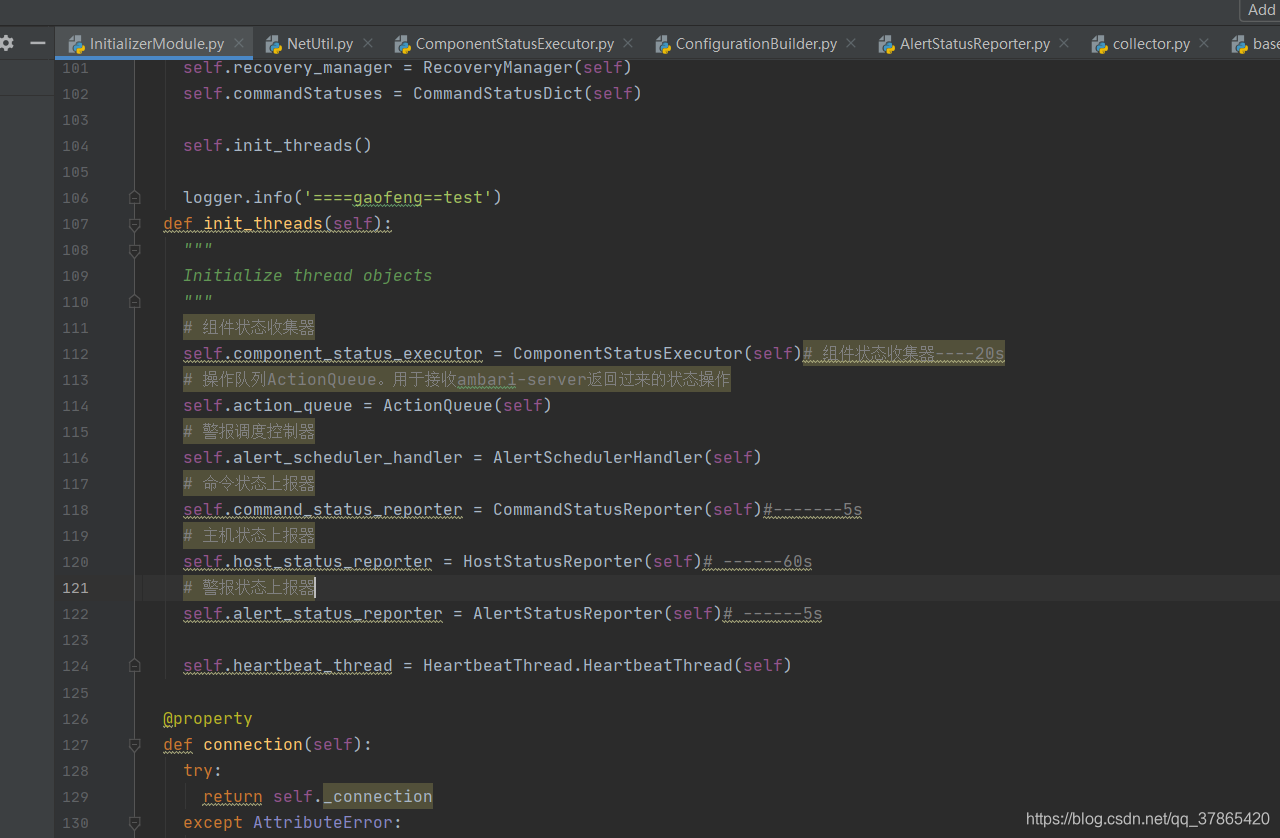This screenshot has width=1280, height=838.
Task: Click ActionQueue(self) on line 114
Action: (467, 406)
